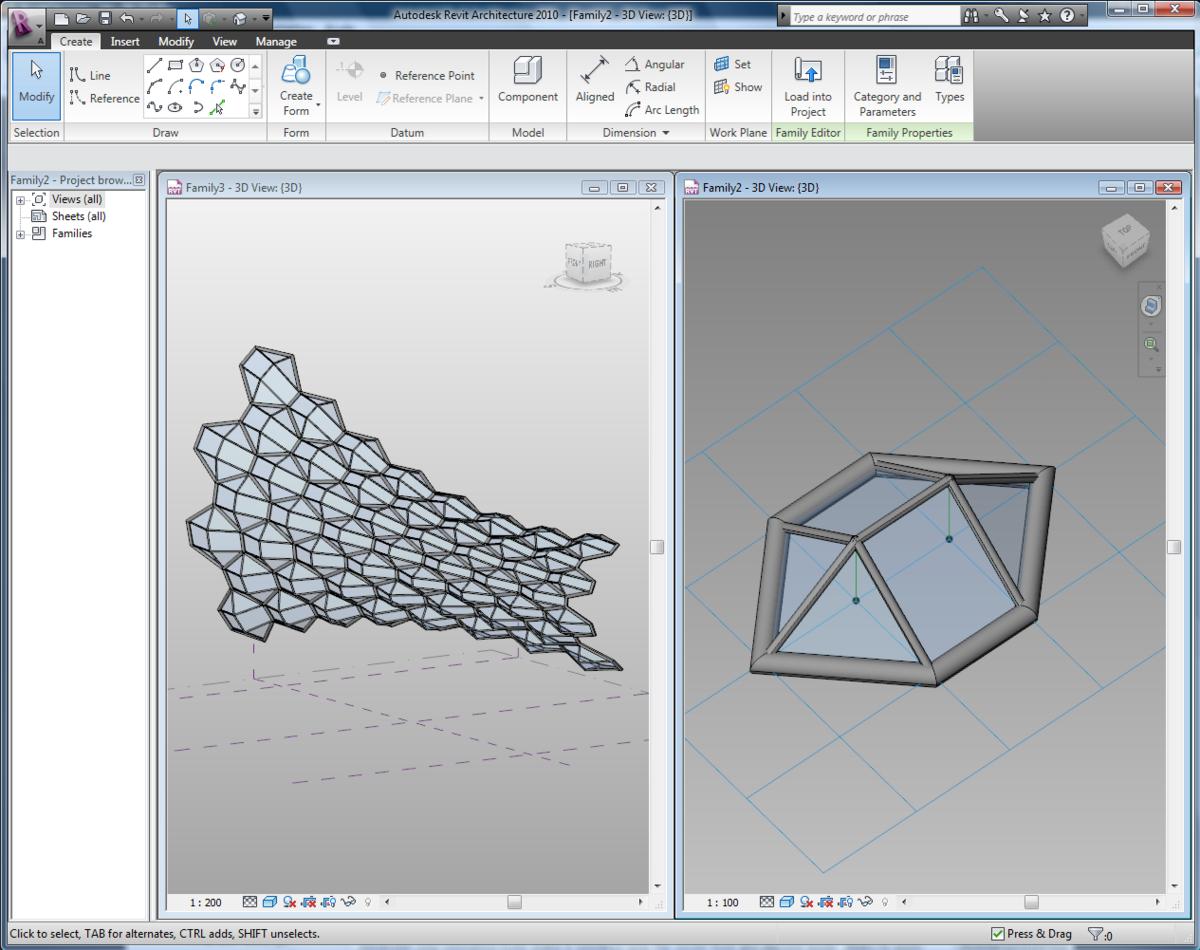Choose the Line draw option
The image size is (1200, 950).
[90, 75]
